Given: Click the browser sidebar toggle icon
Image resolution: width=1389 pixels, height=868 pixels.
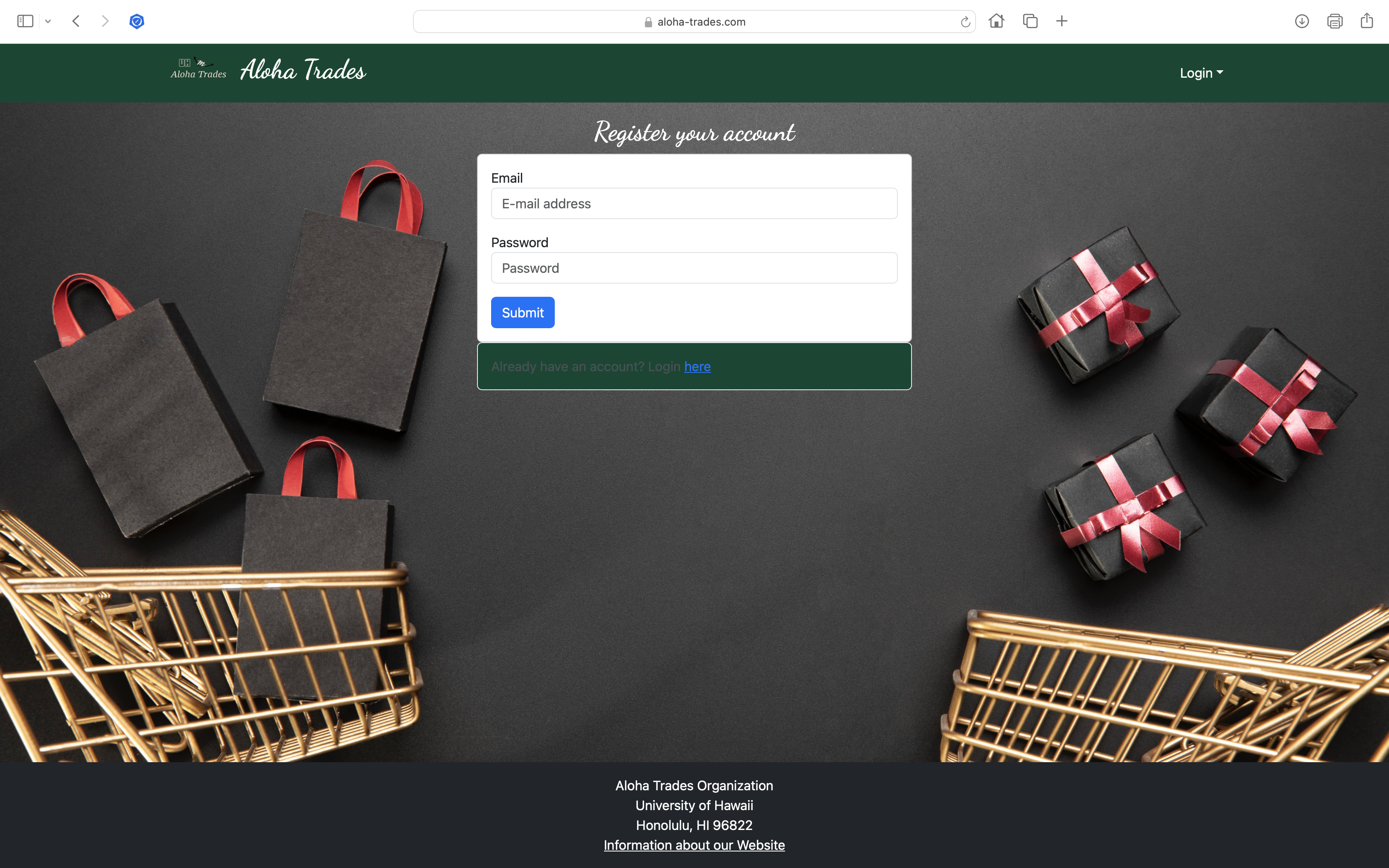Looking at the screenshot, I should coord(24,21).
